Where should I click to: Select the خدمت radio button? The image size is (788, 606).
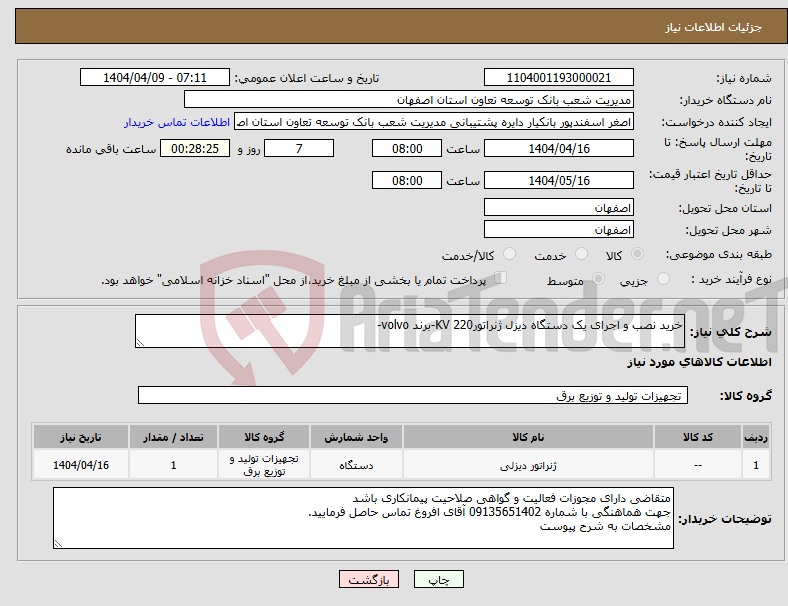(581, 254)
